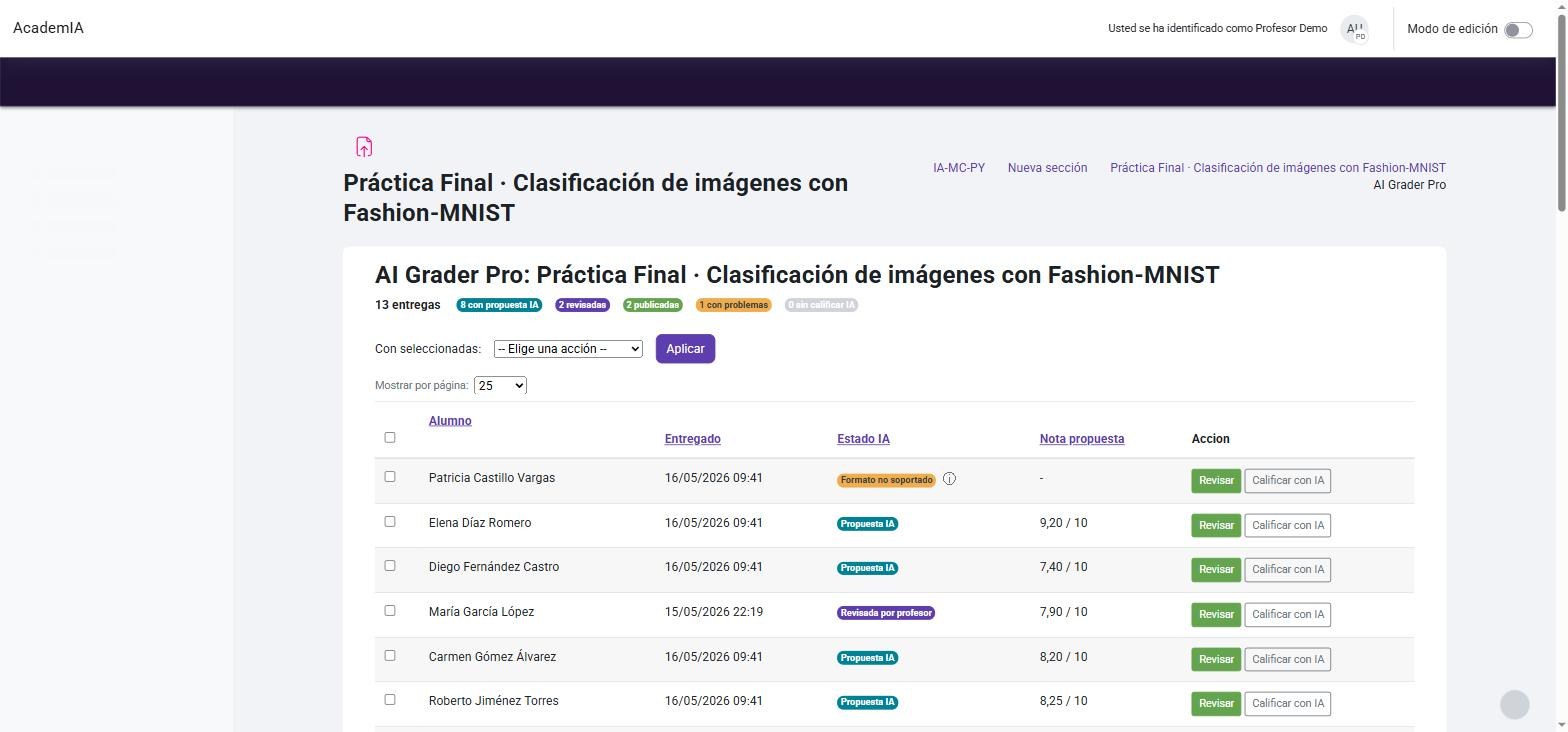Open Práctica Final breadcrumb link
The height and width of the screenshot is (732, 1568).
pos(1278,168)
